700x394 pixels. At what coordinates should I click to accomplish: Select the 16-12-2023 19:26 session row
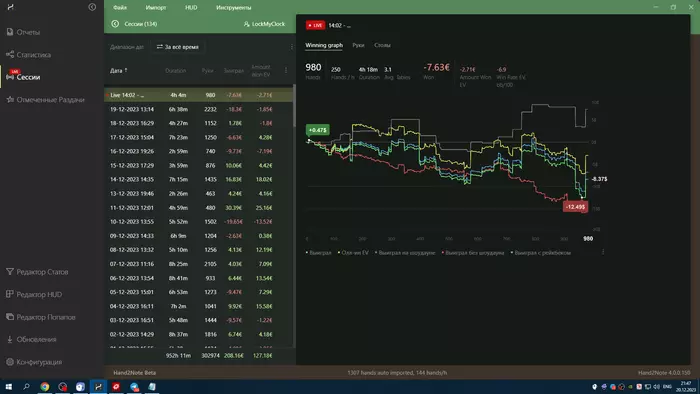[199, 151]
